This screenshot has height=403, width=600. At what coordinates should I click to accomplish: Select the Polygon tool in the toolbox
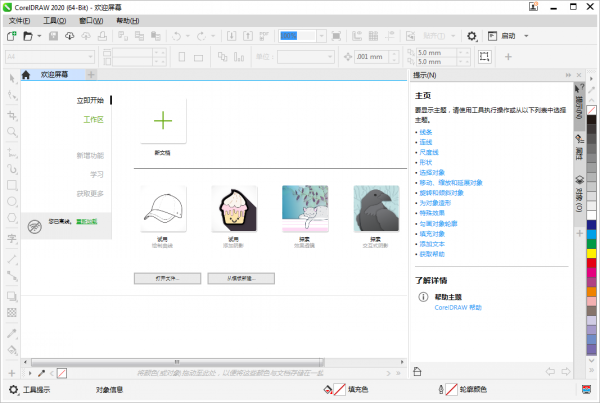[x=12, y=218]
